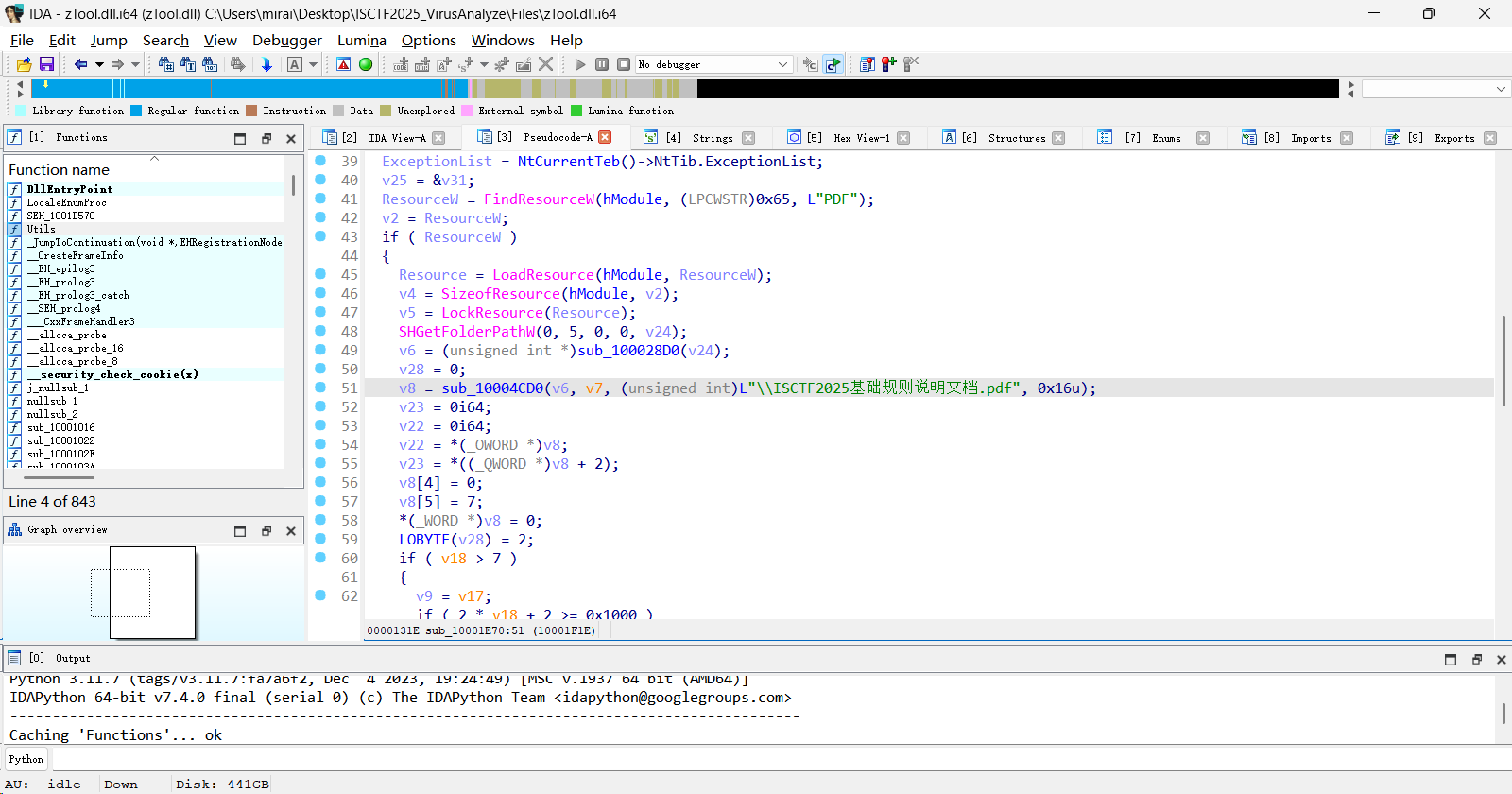1512x794 pixels.
Task: Switch to the IDA View-A tab
Action: click(x=384, y=138)
